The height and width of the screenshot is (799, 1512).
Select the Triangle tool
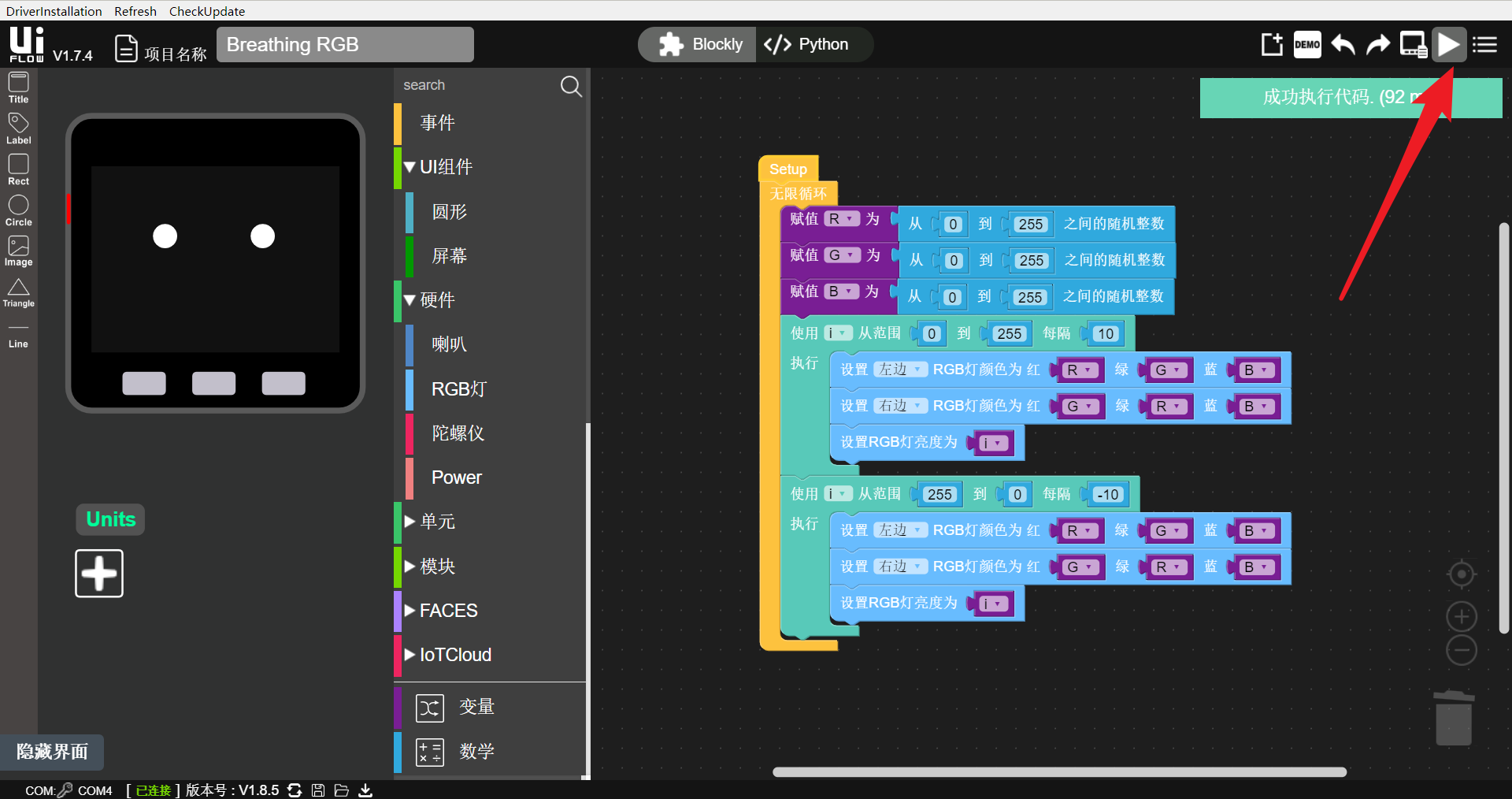pos(18,292)
